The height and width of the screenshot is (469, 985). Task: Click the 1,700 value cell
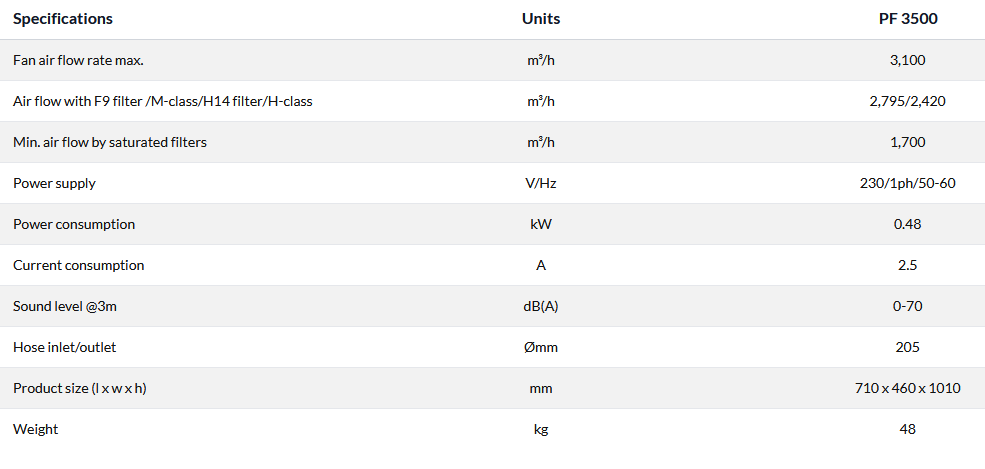(x=907, y=142)
